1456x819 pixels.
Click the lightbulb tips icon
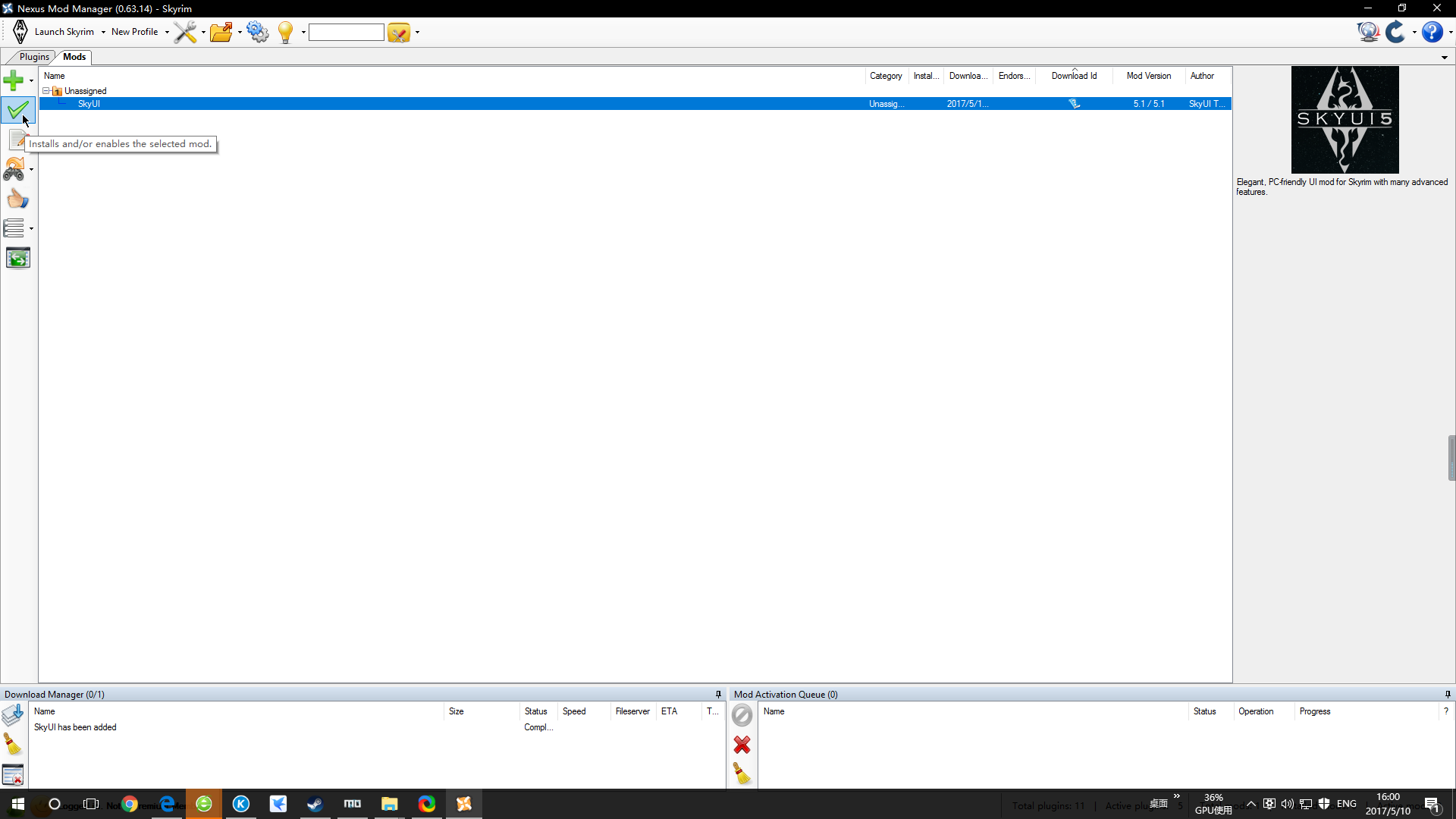(286, 32)
